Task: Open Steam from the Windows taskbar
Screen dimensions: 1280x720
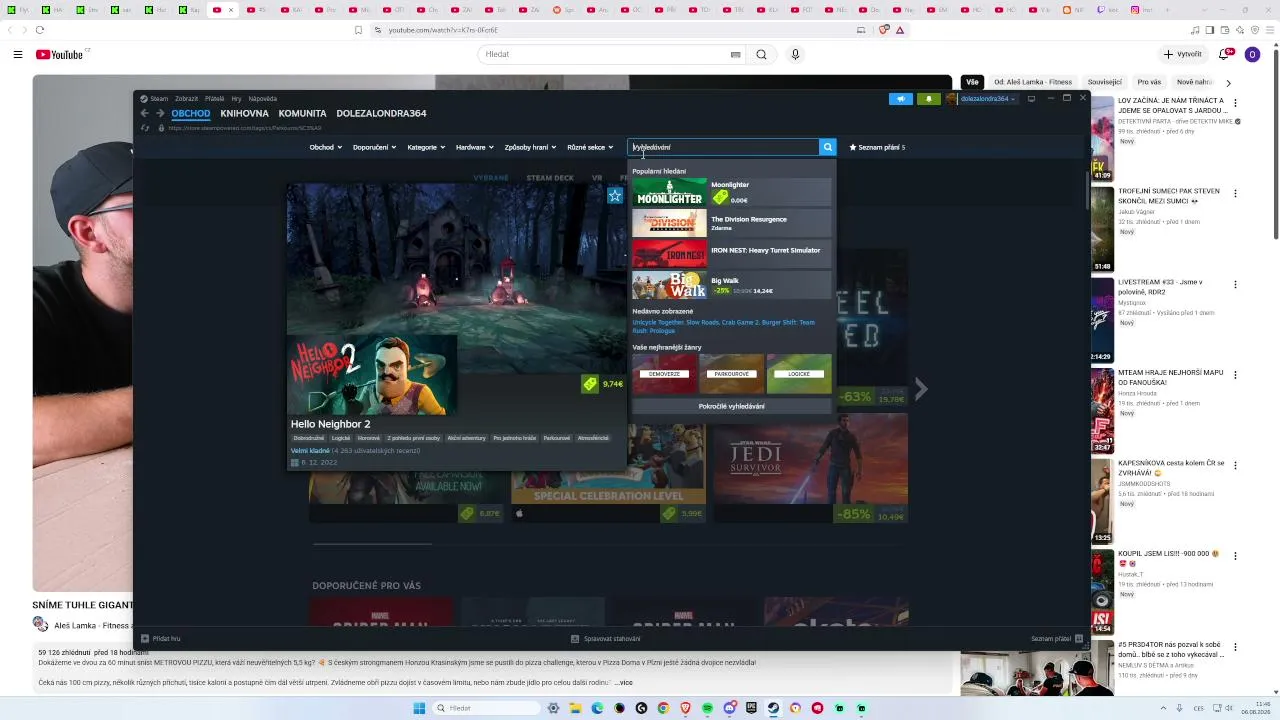Action: click(773, 708)
